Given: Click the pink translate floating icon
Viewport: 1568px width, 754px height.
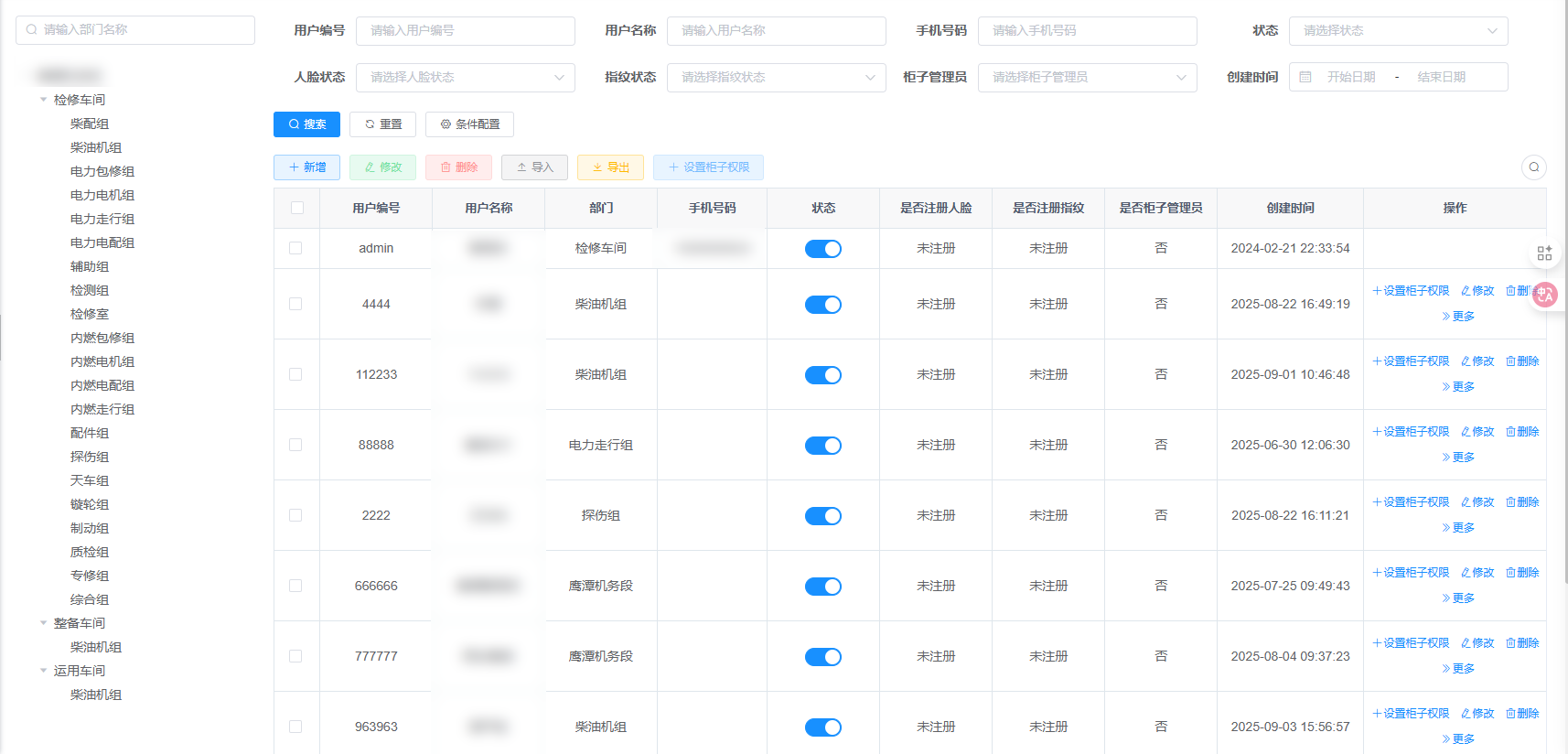Looking at the screenshot, I should [1545, 294].
